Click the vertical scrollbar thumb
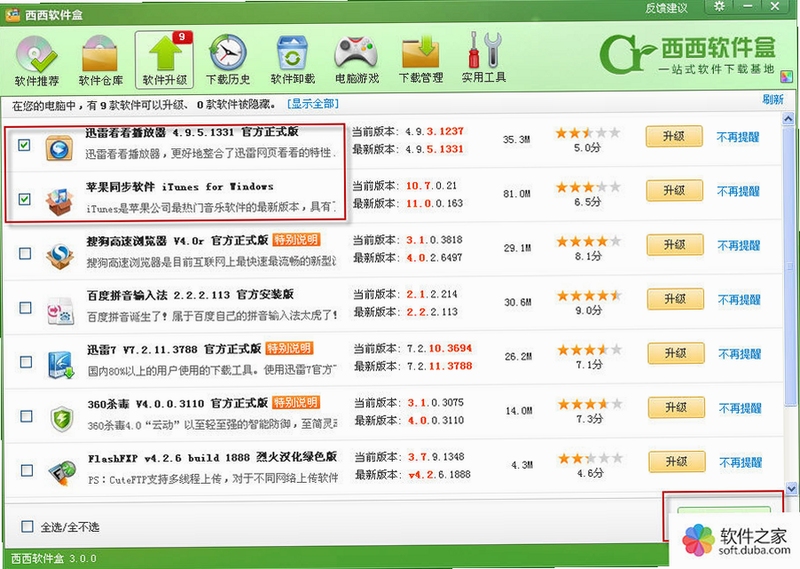Viewport: 800px width, 569px height. point(790,265)
